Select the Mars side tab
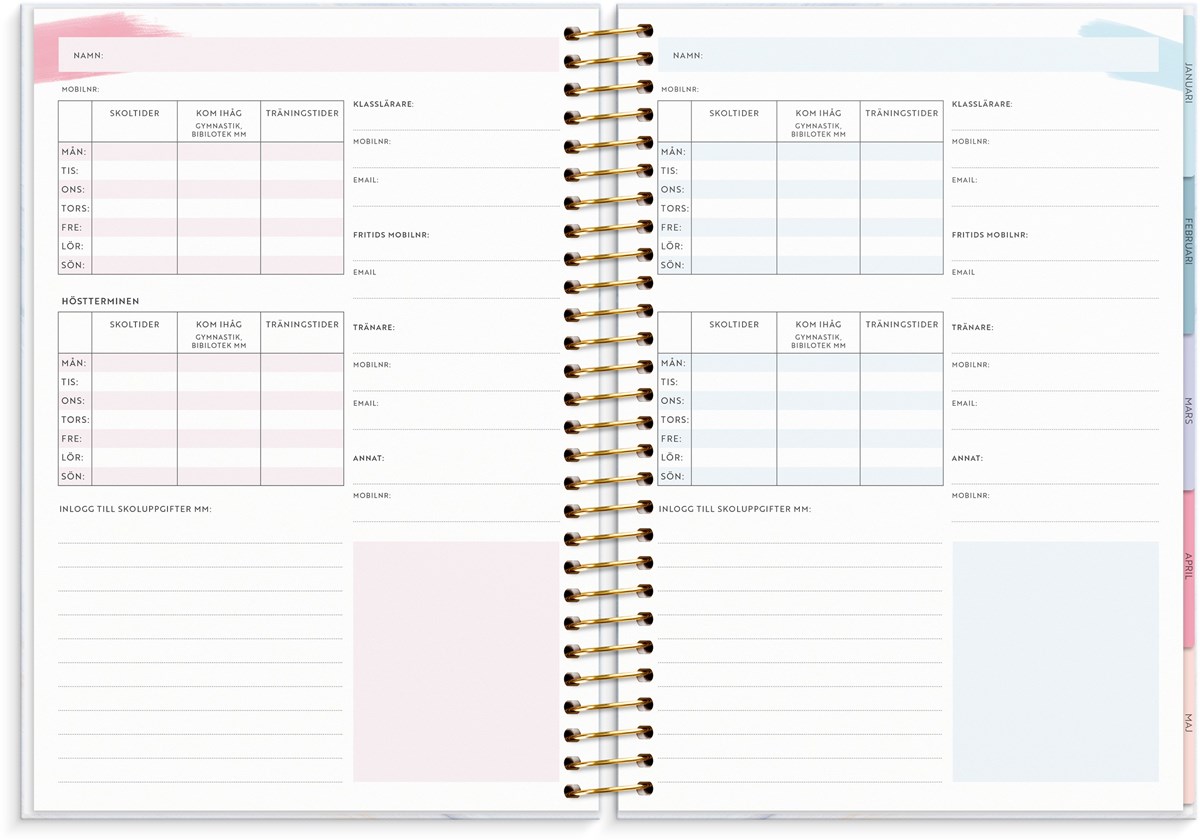Screen dimensions: 1200x840 tap(1188, 411)
